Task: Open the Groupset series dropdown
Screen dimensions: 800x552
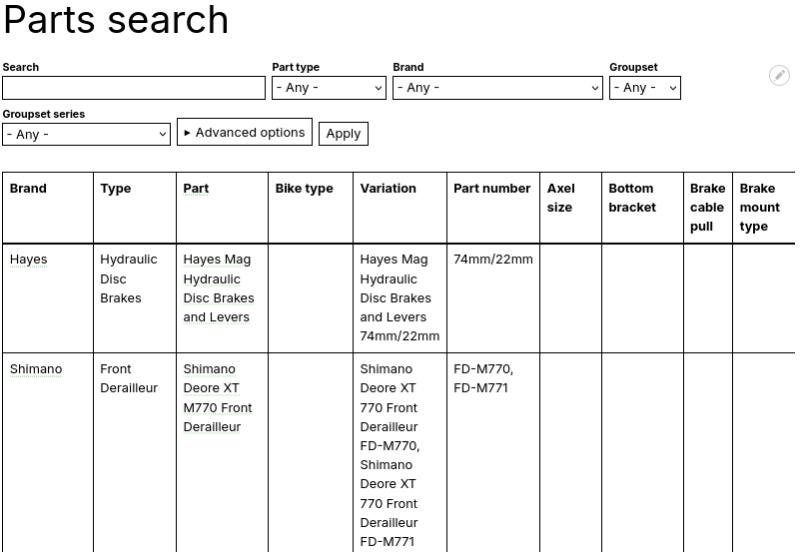Action: click(x=86, y=134)
